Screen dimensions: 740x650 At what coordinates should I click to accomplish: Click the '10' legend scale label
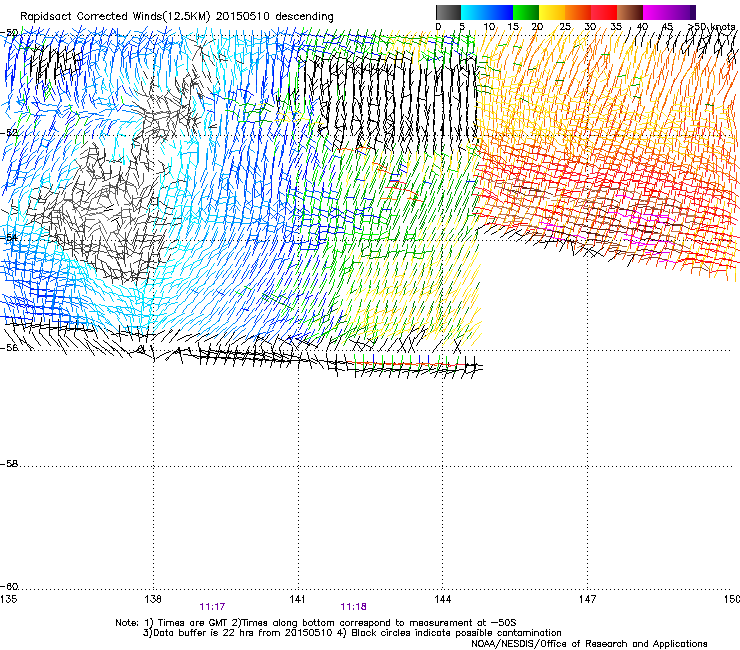[489, 27]
